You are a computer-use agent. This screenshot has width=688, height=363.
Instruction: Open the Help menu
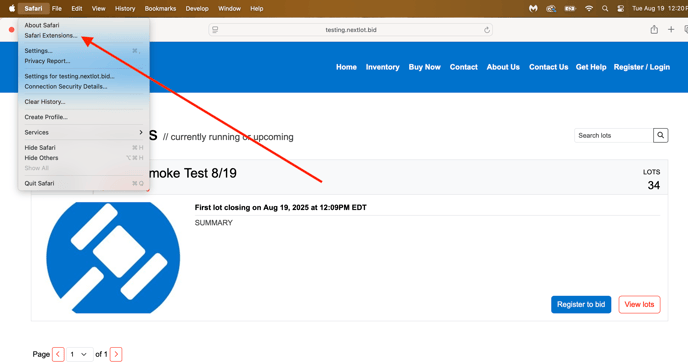(257, 8)
